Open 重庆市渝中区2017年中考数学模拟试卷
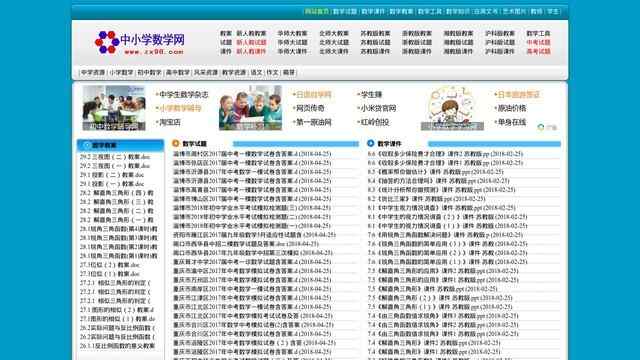The height and width of the screenshot is (360, 640). (252, 271)
